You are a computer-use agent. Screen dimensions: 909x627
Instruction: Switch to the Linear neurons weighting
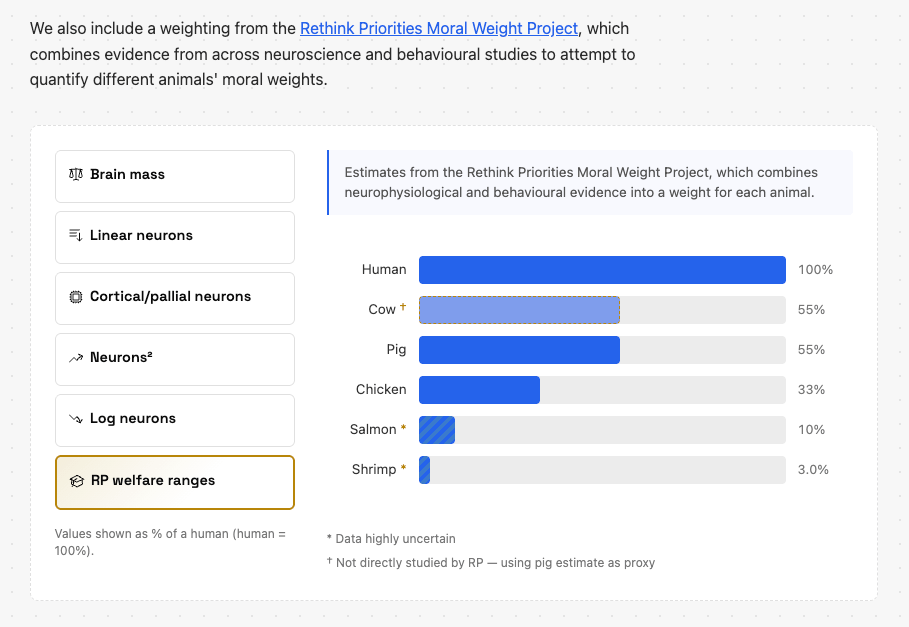[x=175, y=238]
